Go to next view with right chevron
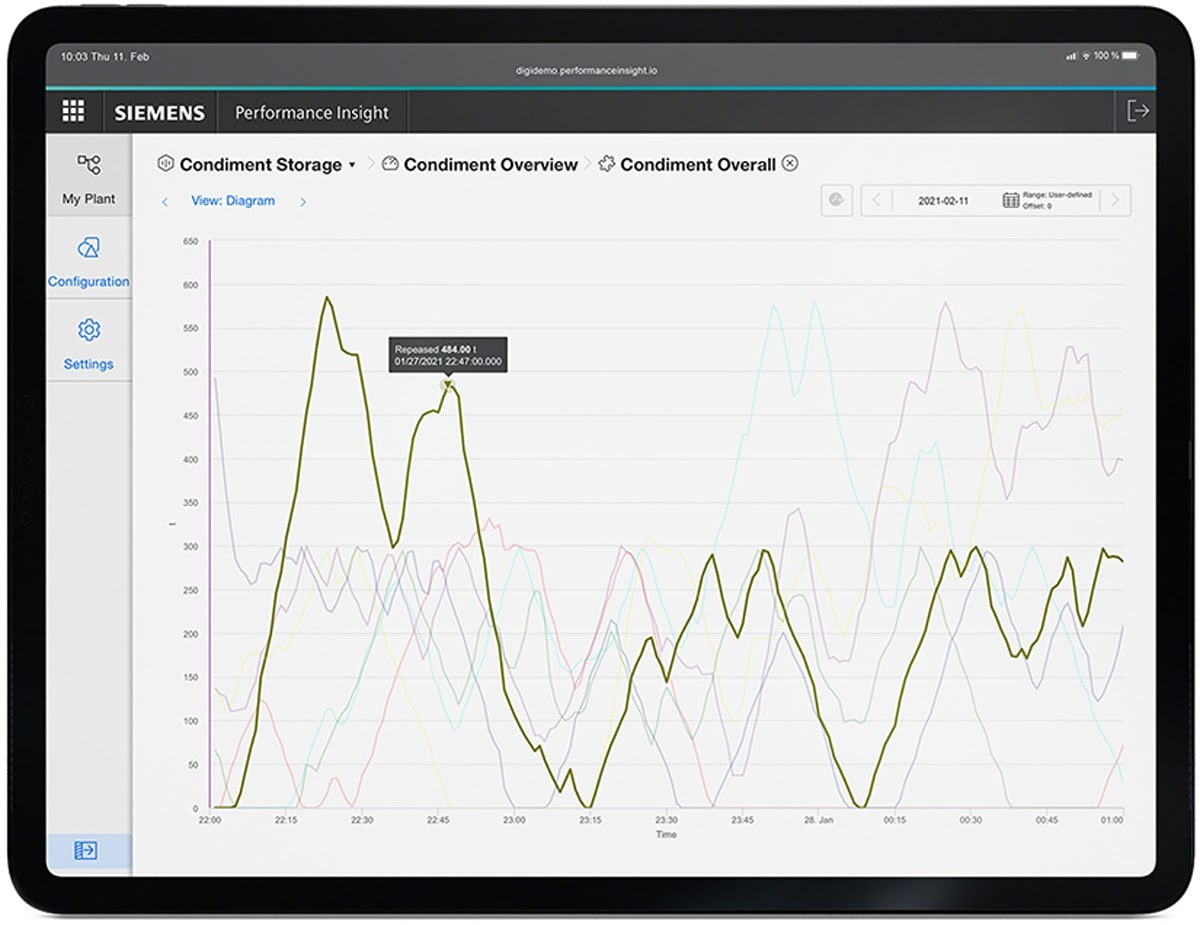This screenshot has width=1200, height=925. pos(303,202)
